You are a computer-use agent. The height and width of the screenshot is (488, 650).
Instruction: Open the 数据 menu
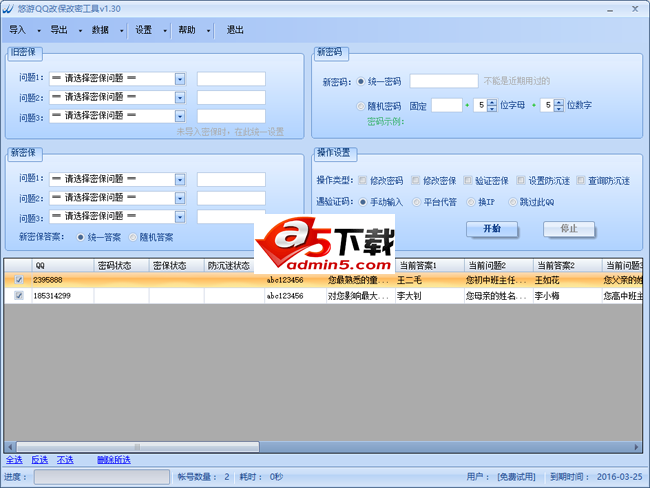point(100,30)
